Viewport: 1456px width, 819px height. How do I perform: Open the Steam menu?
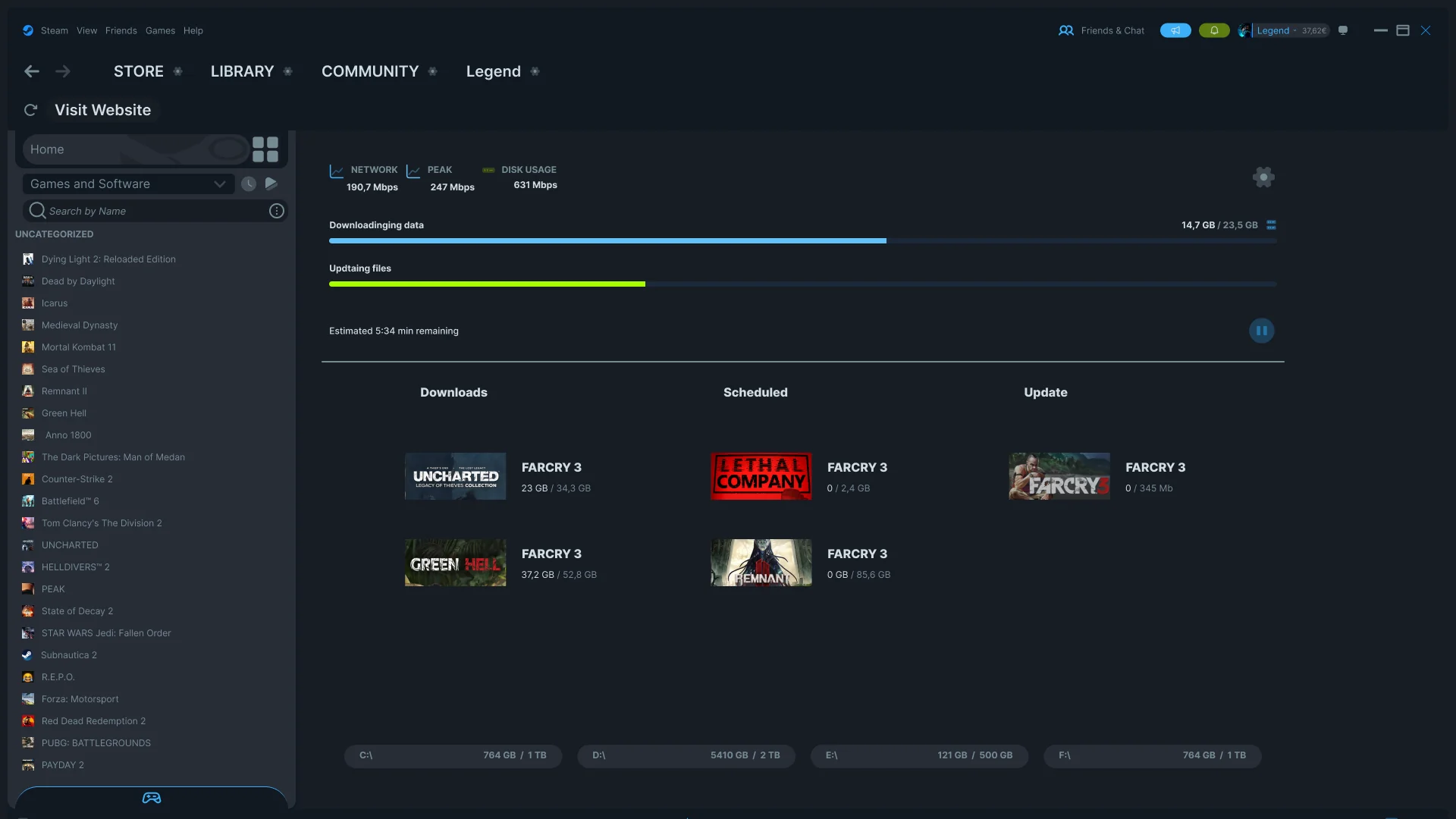55,30
